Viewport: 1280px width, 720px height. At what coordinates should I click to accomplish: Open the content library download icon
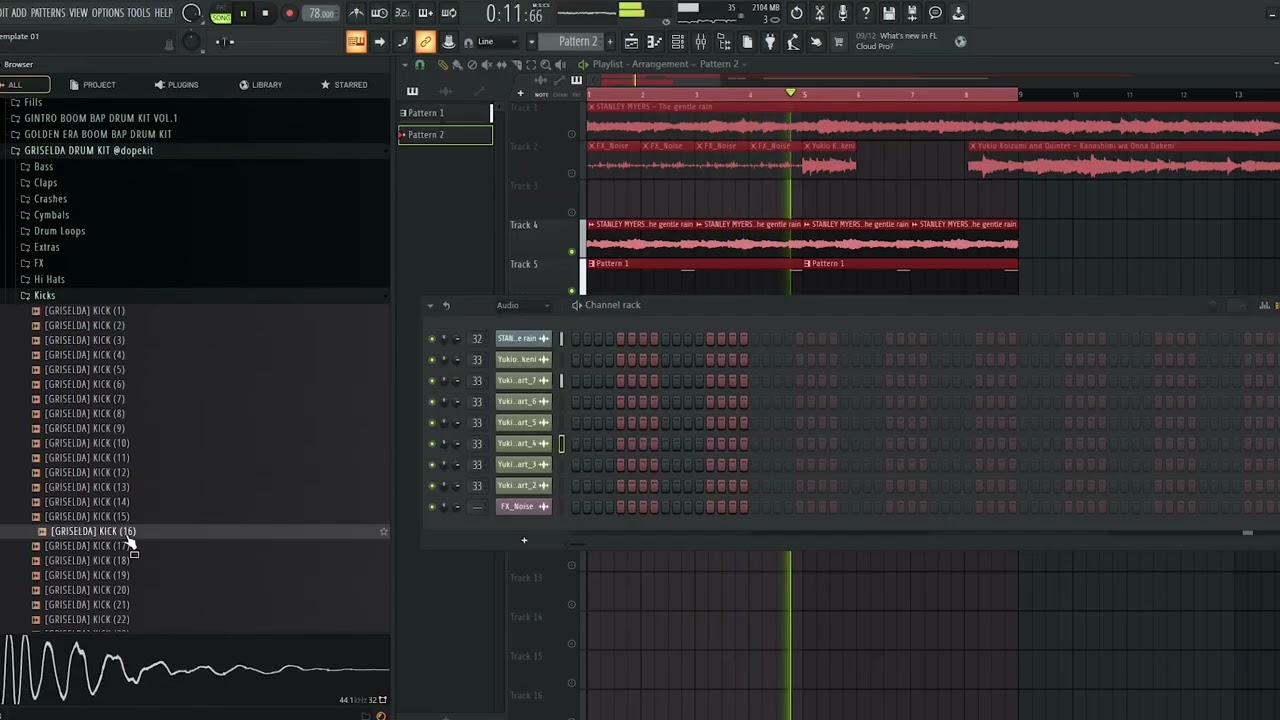click(x=958, y=13)
